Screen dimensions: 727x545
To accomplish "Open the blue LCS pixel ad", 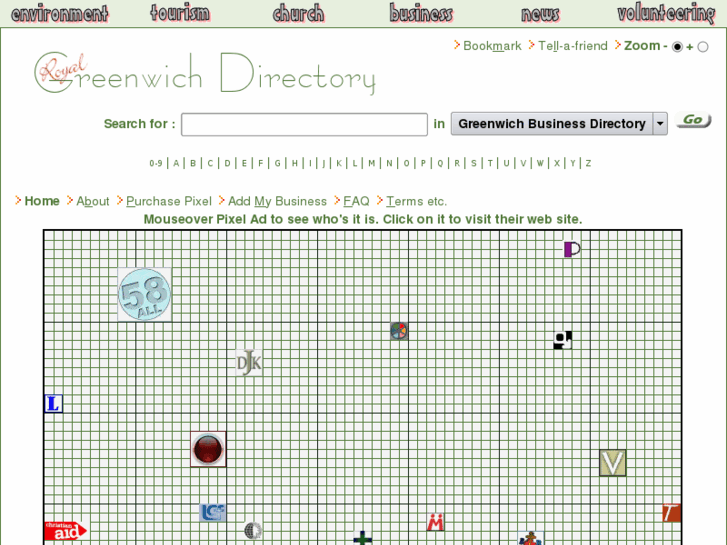I will [x=212, y=513].
